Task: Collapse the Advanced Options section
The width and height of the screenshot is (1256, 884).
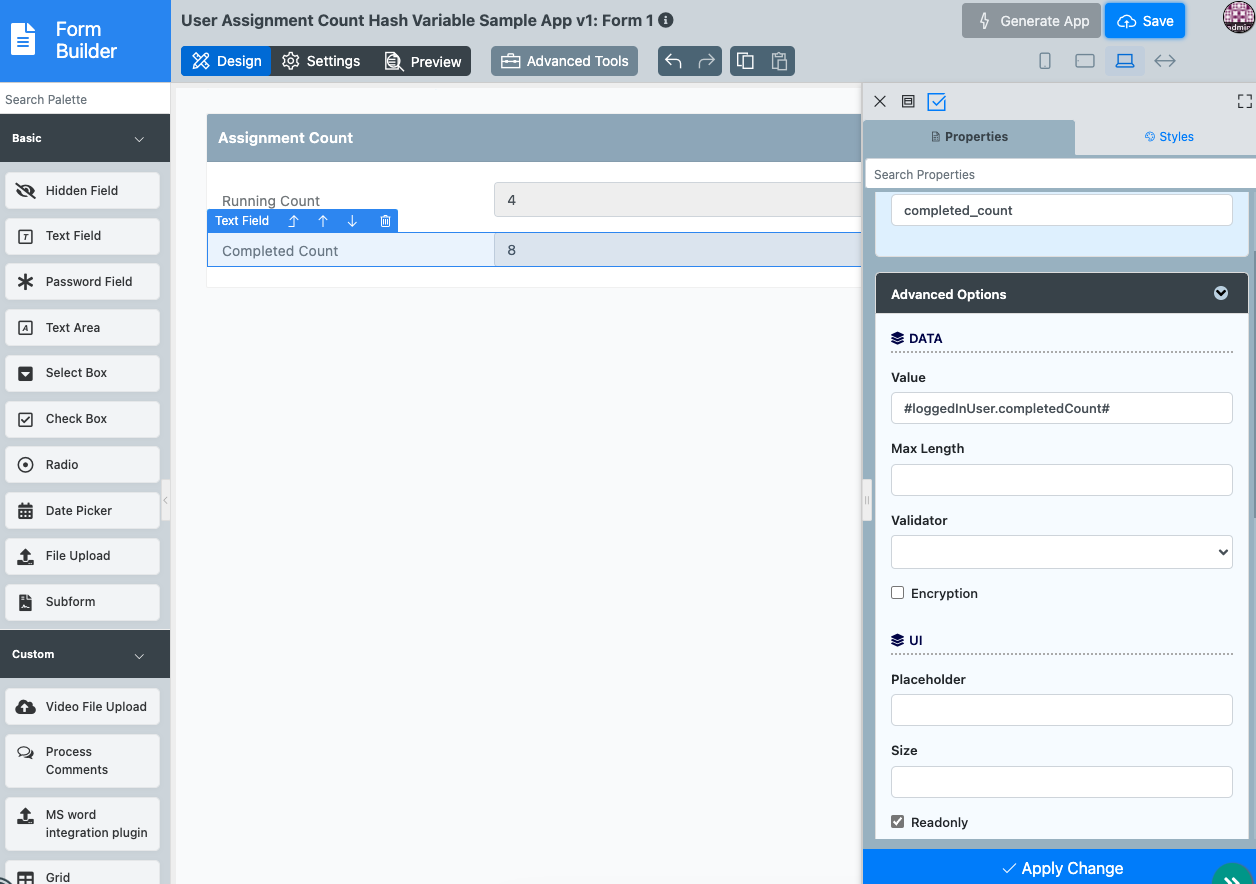Action: click(1221, 293)
